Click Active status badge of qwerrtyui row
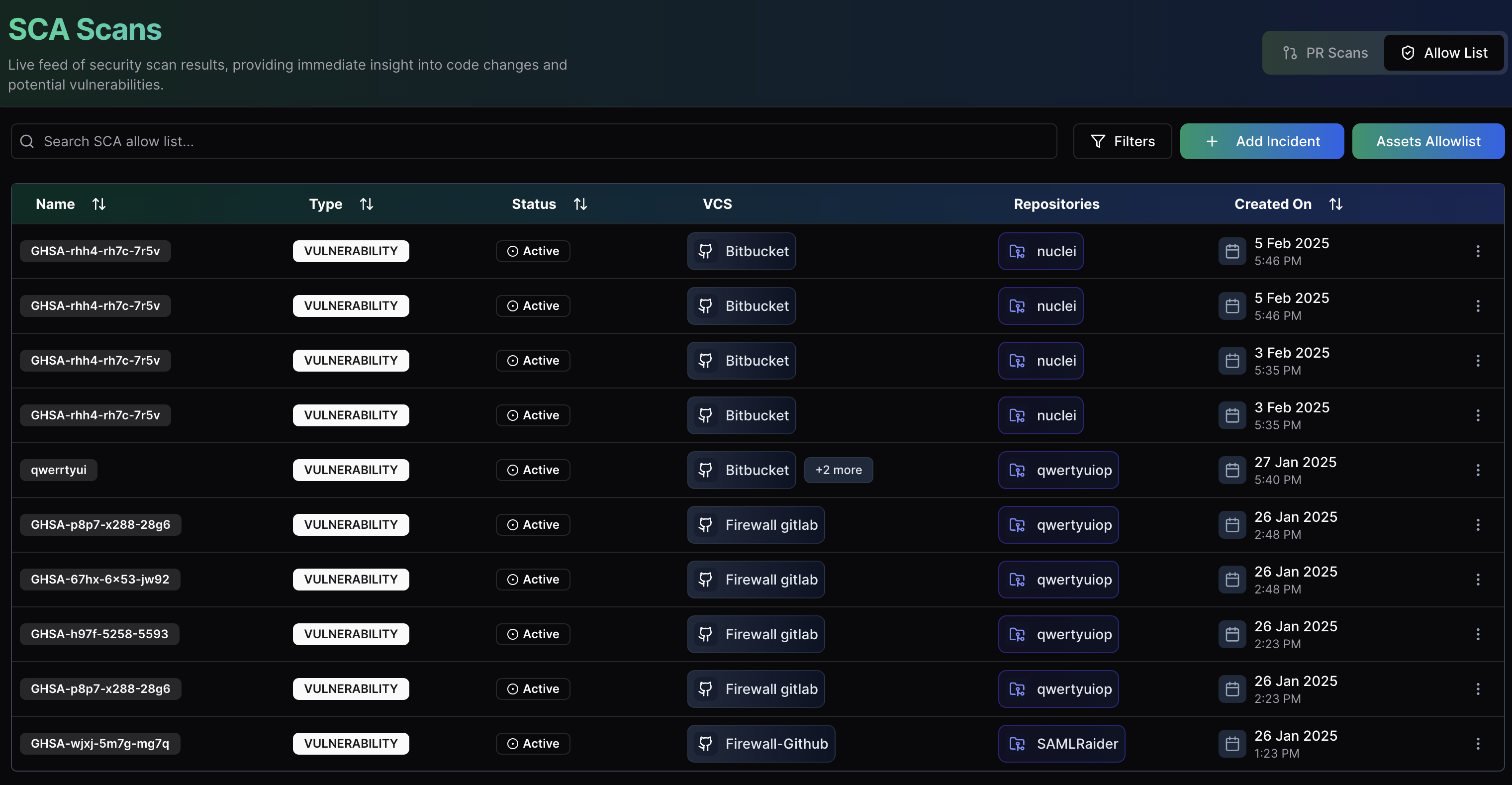The width and height of the screenshot is (1512, 785). click(533, 470)
